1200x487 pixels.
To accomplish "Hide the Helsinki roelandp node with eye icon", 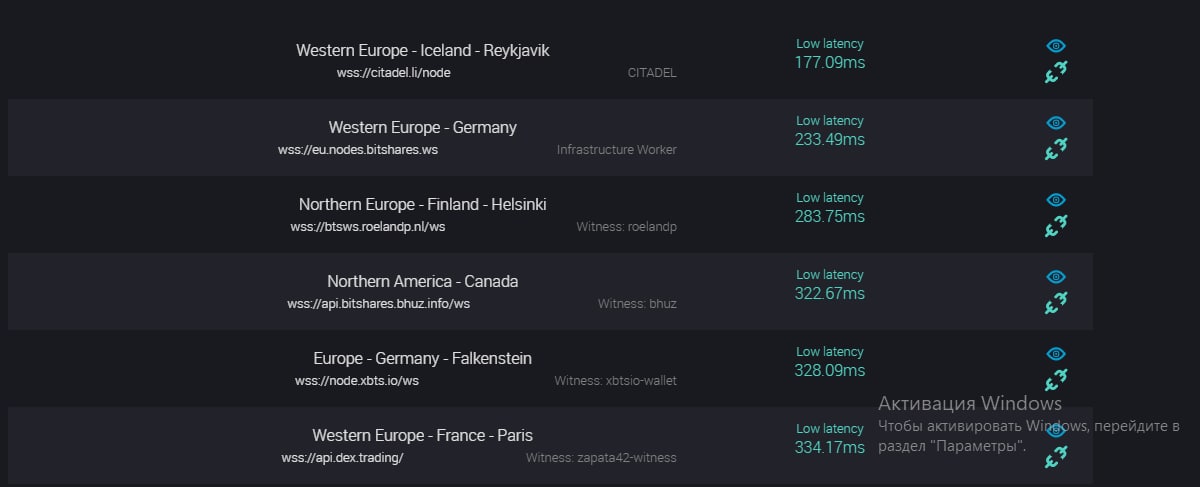I will click(1056, 200).
